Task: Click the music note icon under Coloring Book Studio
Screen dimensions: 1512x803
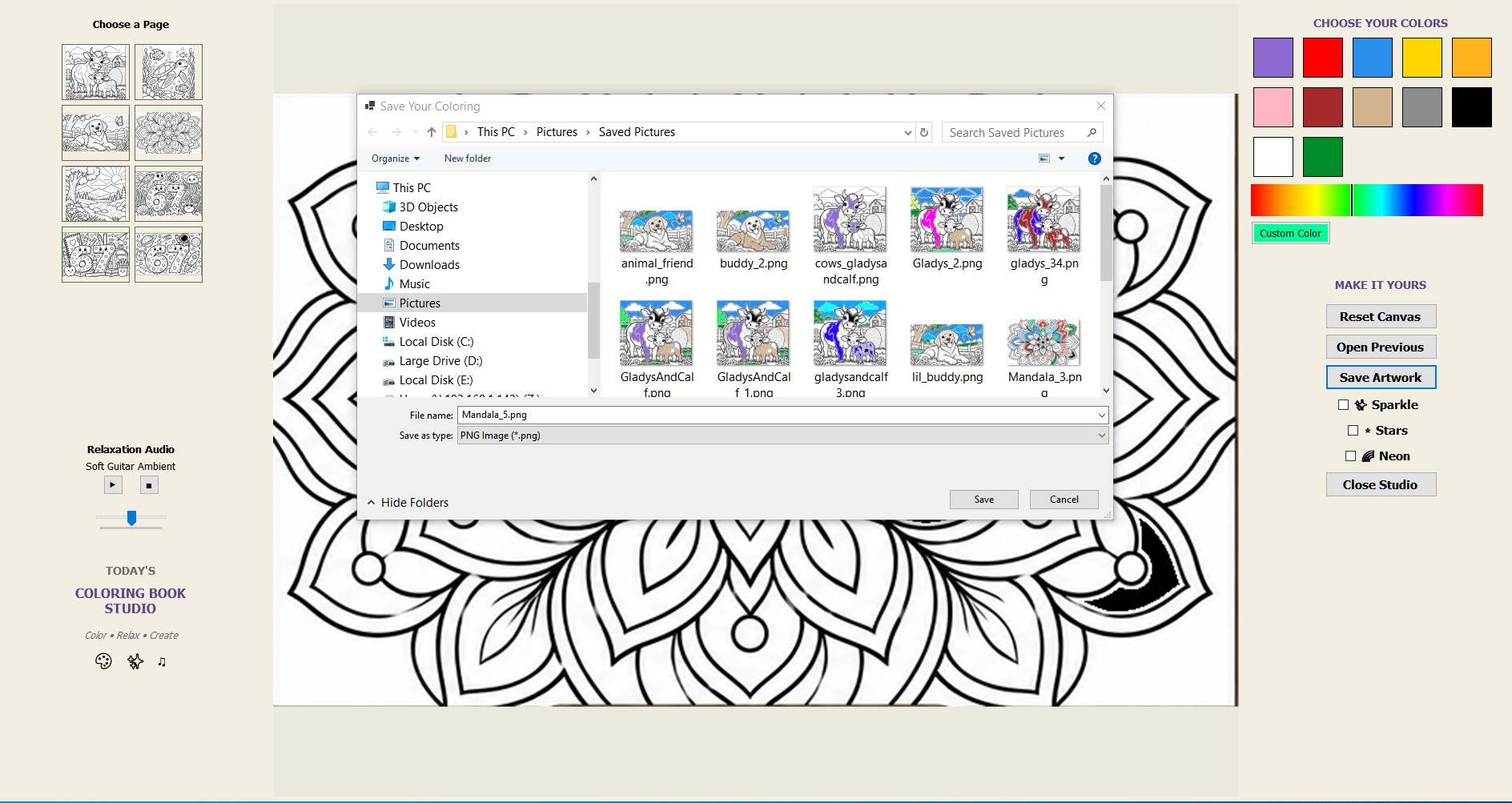Action: pyautogui.click(x=162, y=661)
